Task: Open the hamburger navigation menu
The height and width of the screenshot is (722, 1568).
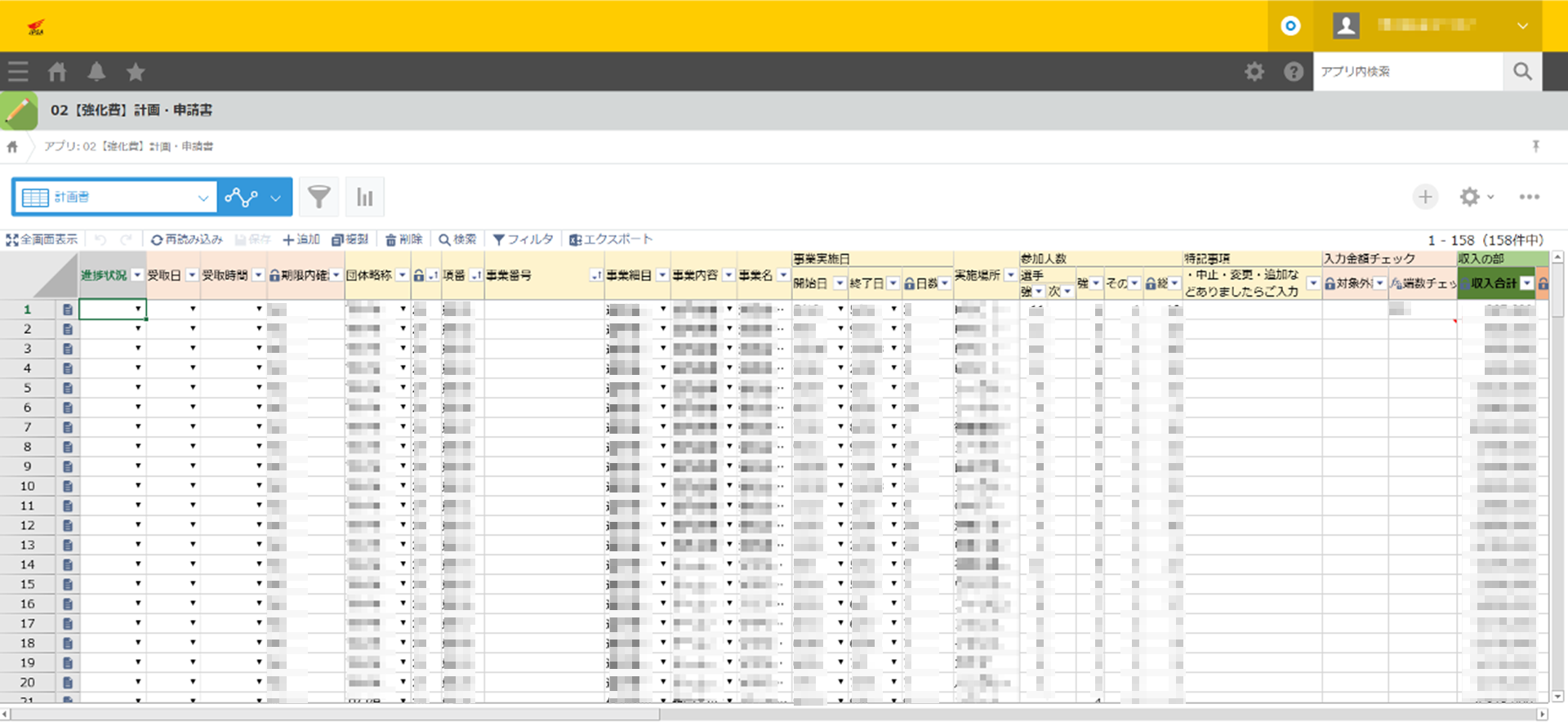Action: [x=18, y=72]
